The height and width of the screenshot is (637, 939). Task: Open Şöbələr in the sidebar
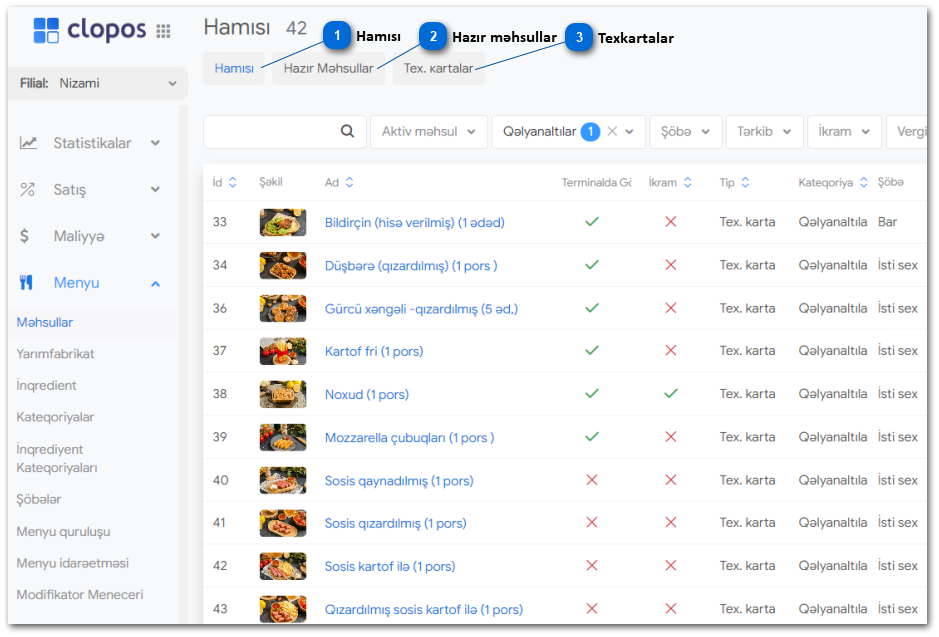click(39, 499)
